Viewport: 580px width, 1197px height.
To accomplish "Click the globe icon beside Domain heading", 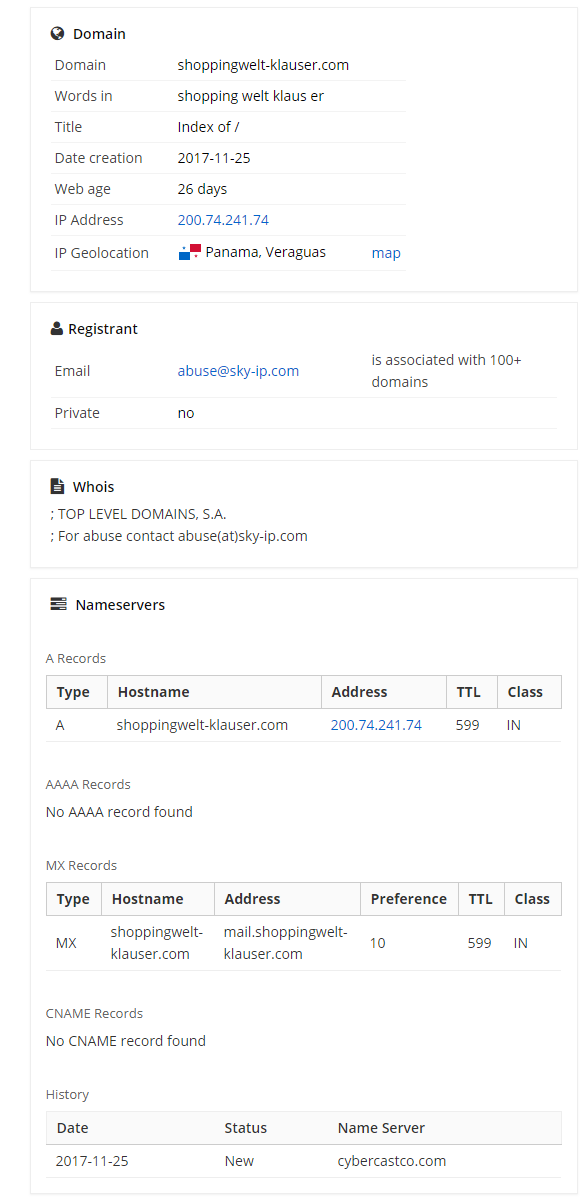I will [x=57, y=34].
